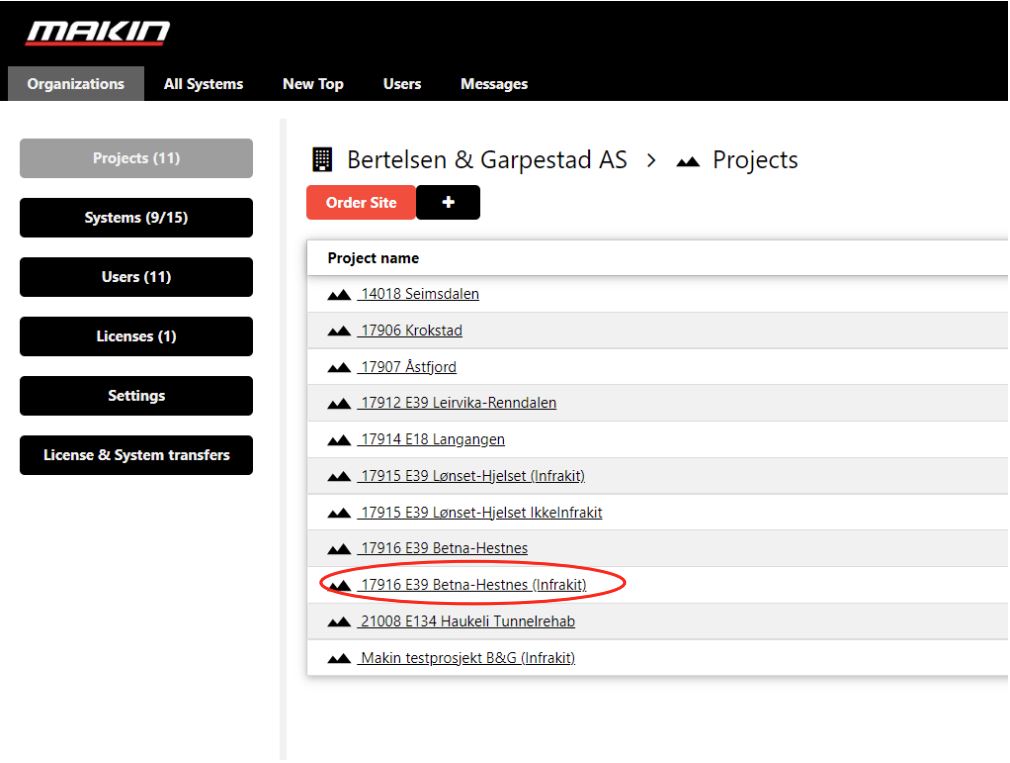
Task: Open Systems (9/15) in the sidebar
Action: (x=137, y=218)
